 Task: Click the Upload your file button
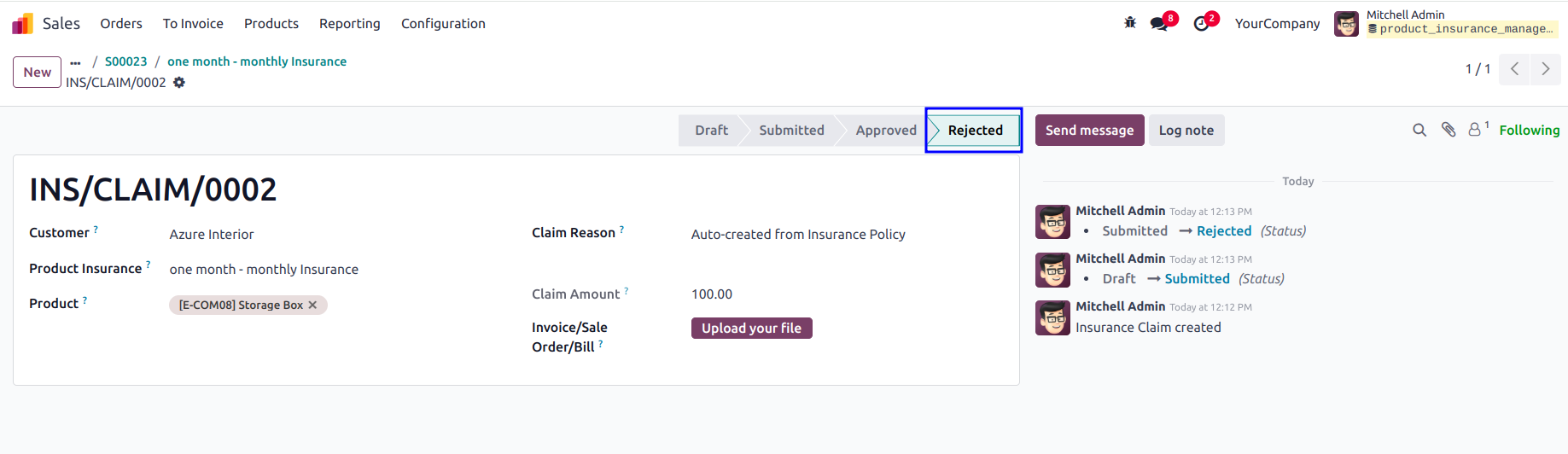751,328
